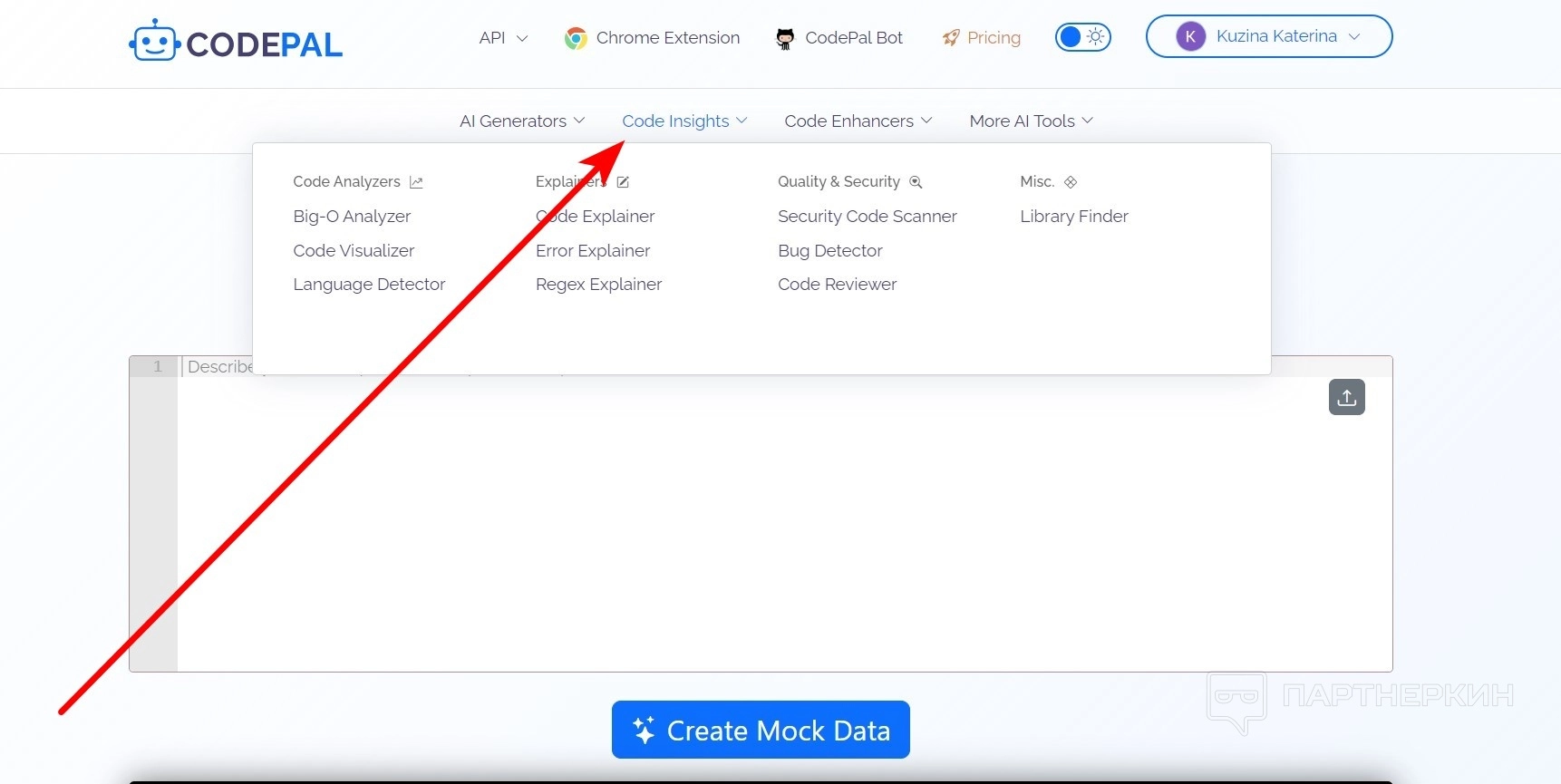Screen dimensions: 1561x784
Task: Click the Pricing rocket icon
Action: point(951,38)
